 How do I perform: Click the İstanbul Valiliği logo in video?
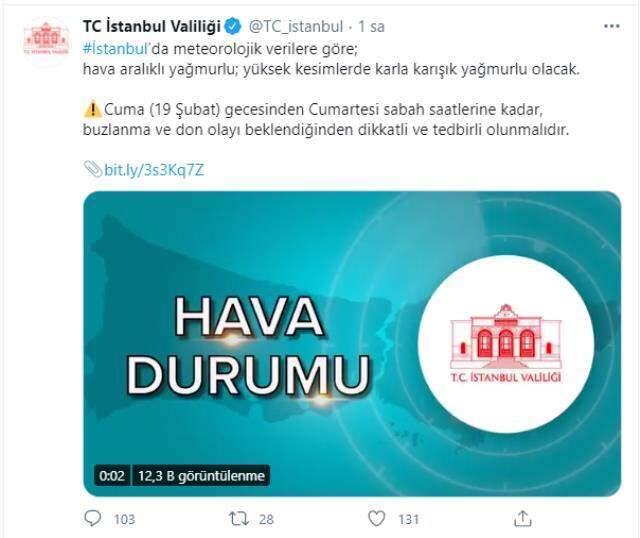(506, 344)
